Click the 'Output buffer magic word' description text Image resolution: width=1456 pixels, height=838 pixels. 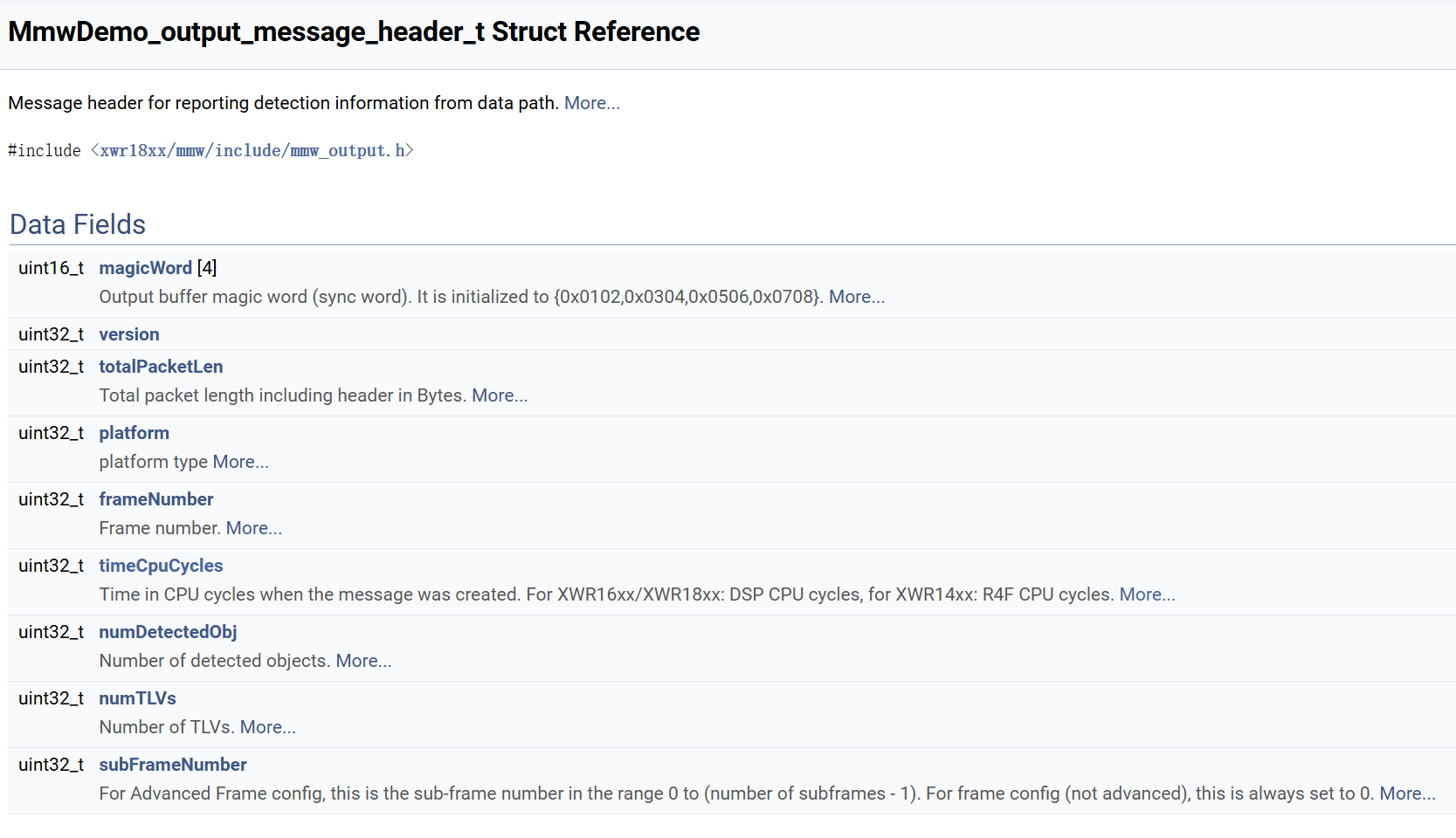[x=461, y=297]
